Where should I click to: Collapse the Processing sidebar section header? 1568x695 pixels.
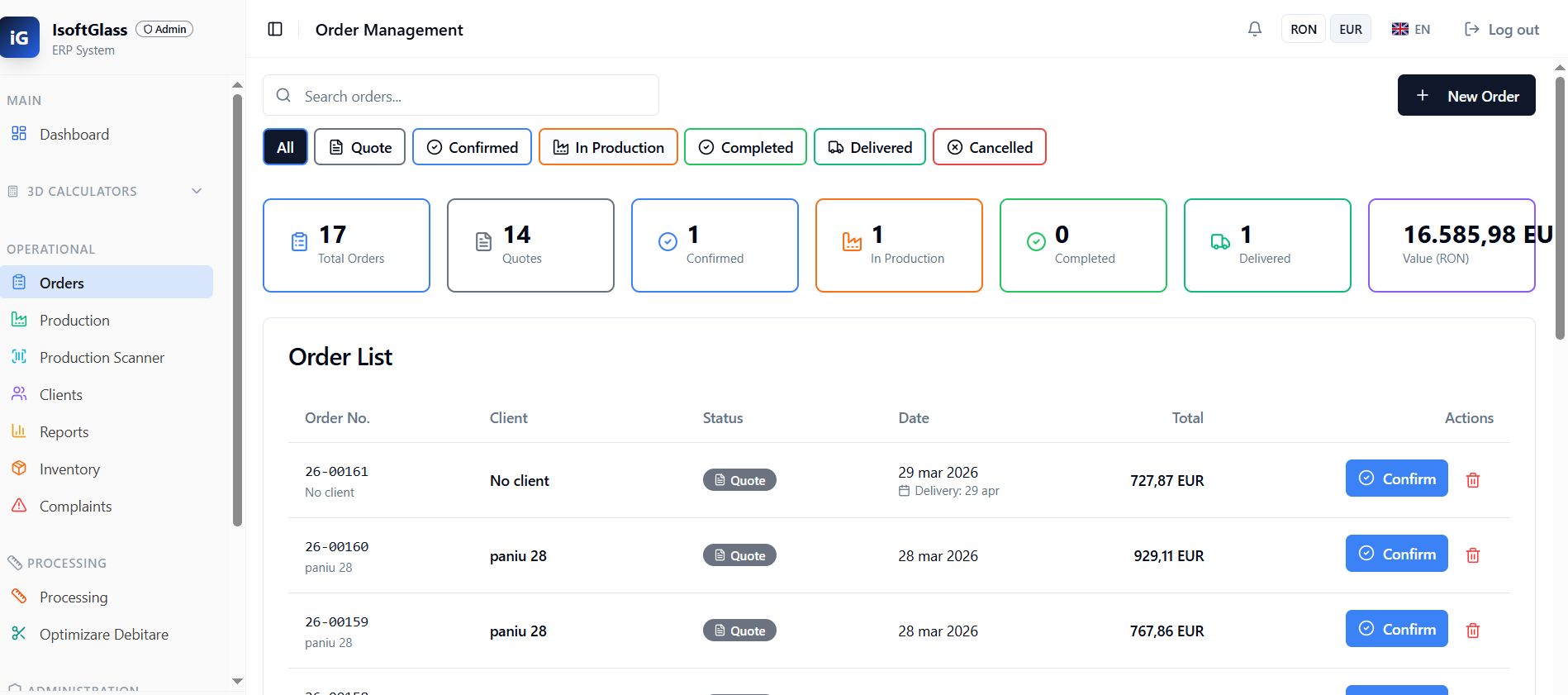click(66, 563)
